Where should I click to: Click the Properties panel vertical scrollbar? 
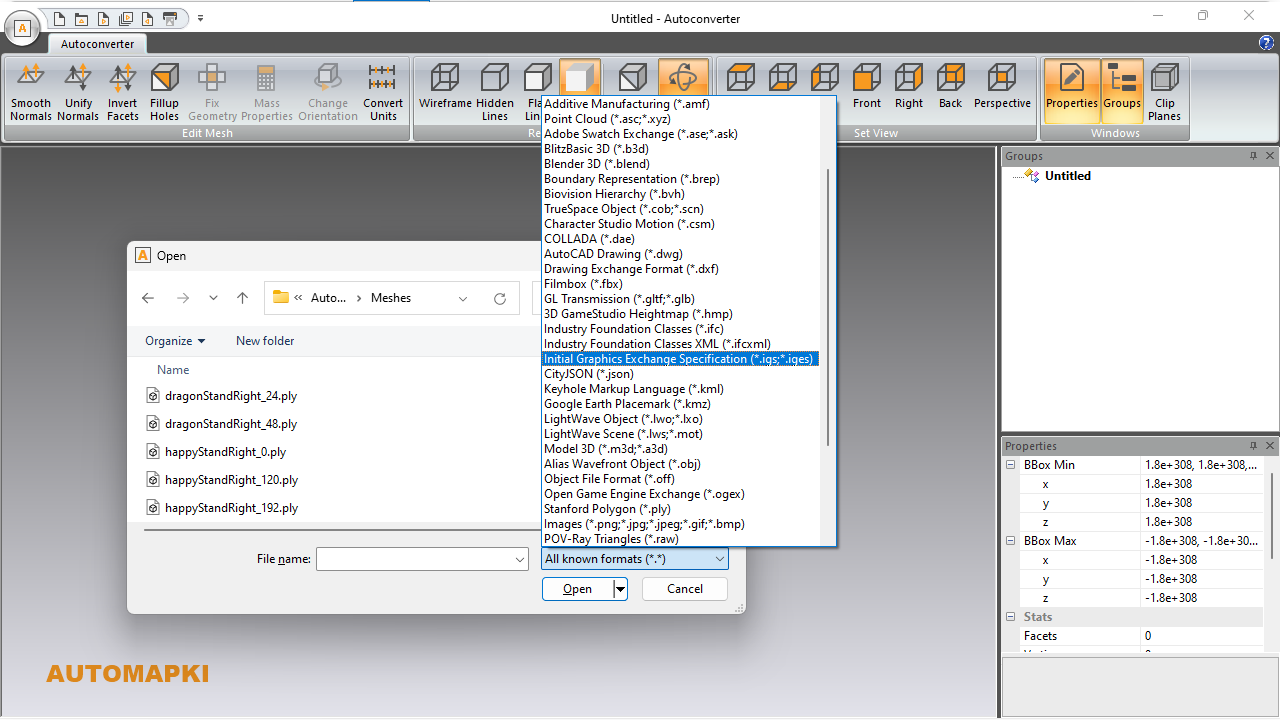[x=1272, y=516]
